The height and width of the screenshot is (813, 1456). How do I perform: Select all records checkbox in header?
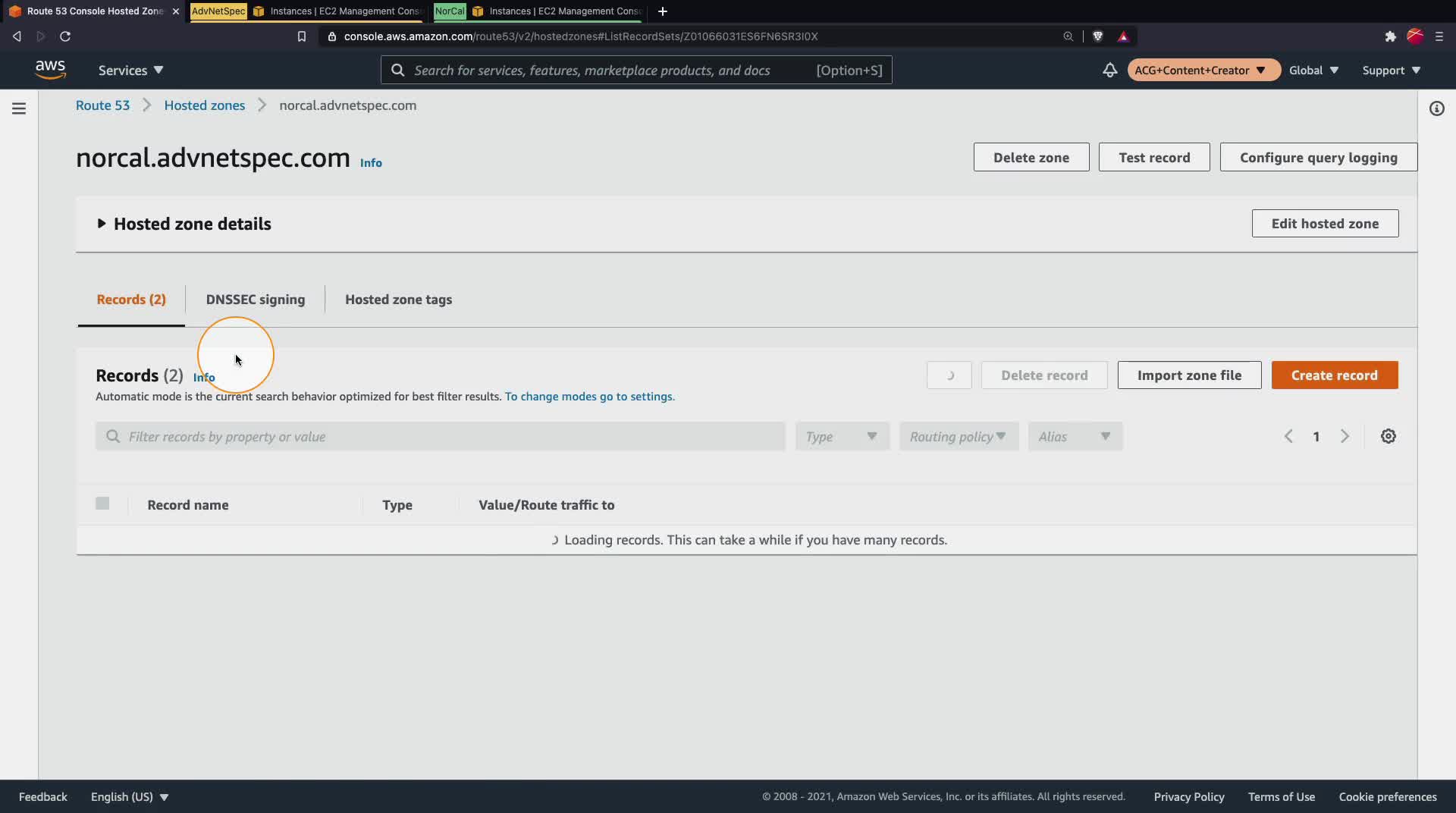[x=102, y=504]
